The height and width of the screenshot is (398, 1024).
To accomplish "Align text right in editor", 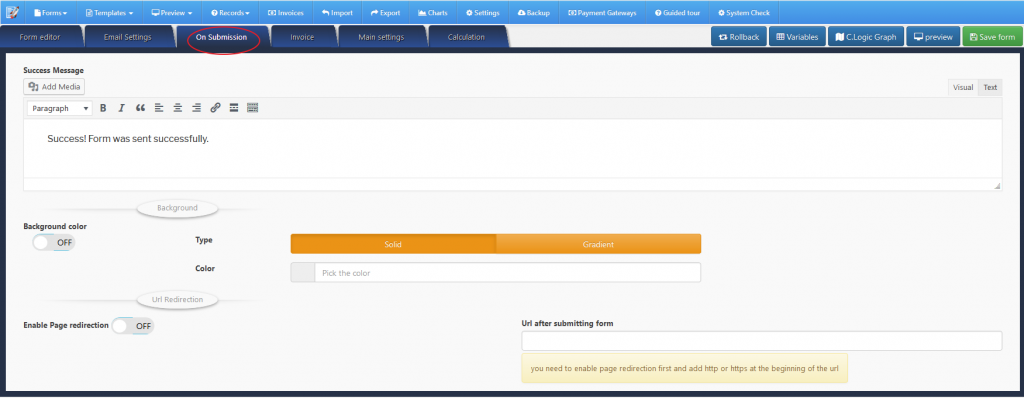I will click(197, 108).
